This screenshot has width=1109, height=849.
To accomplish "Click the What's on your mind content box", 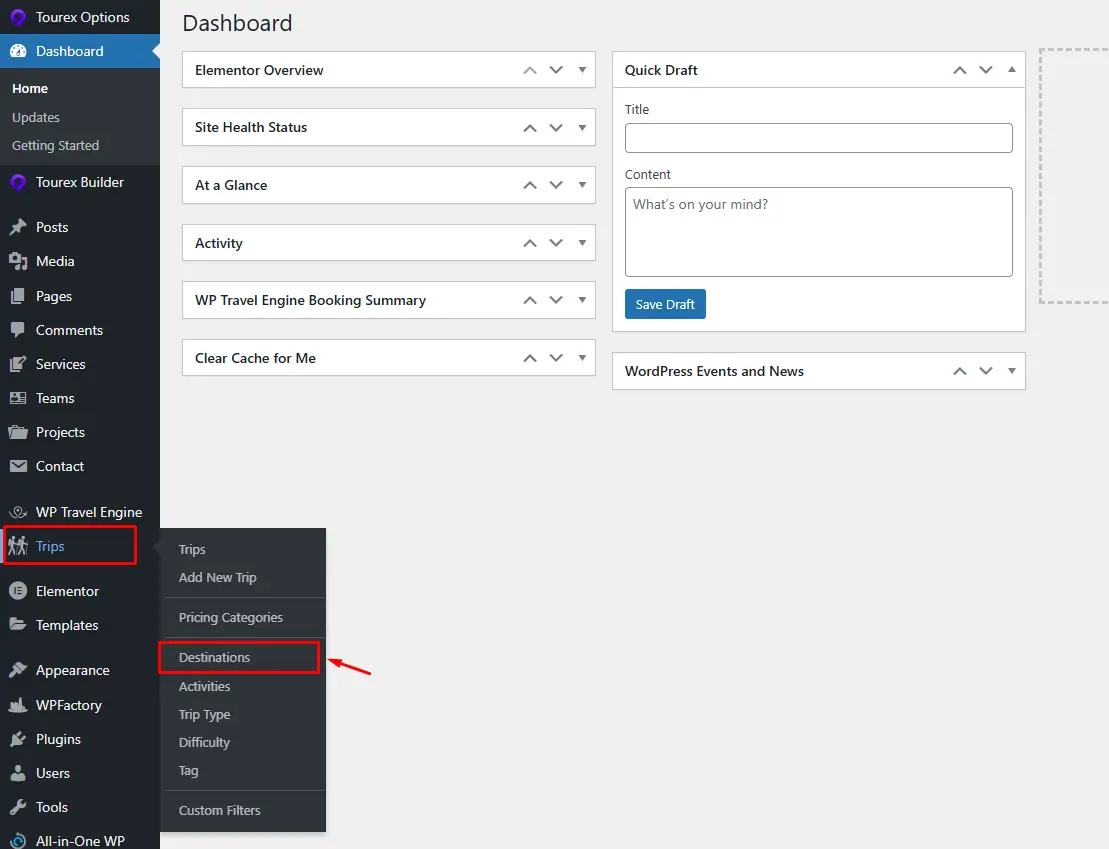I will coord(818,232).
